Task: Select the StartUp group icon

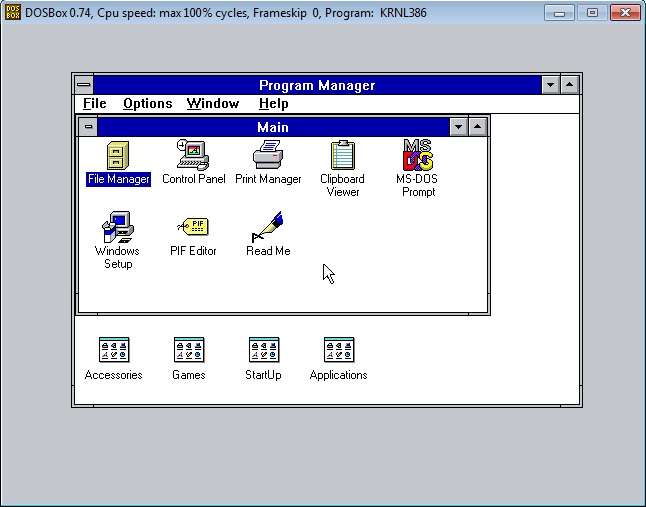Action: [x=264, y=350]
